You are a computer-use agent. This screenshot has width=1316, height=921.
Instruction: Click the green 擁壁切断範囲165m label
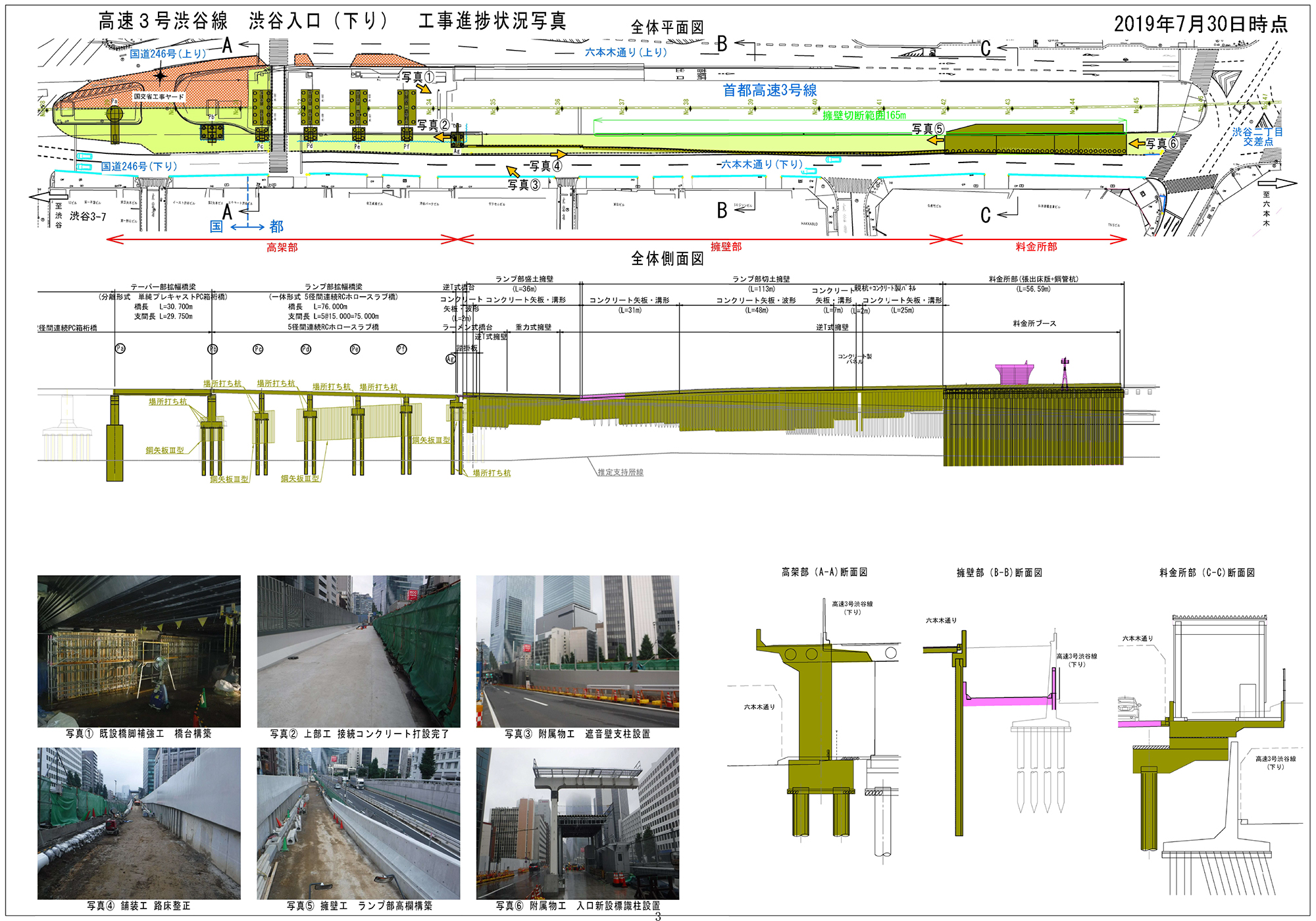point(863,115)
